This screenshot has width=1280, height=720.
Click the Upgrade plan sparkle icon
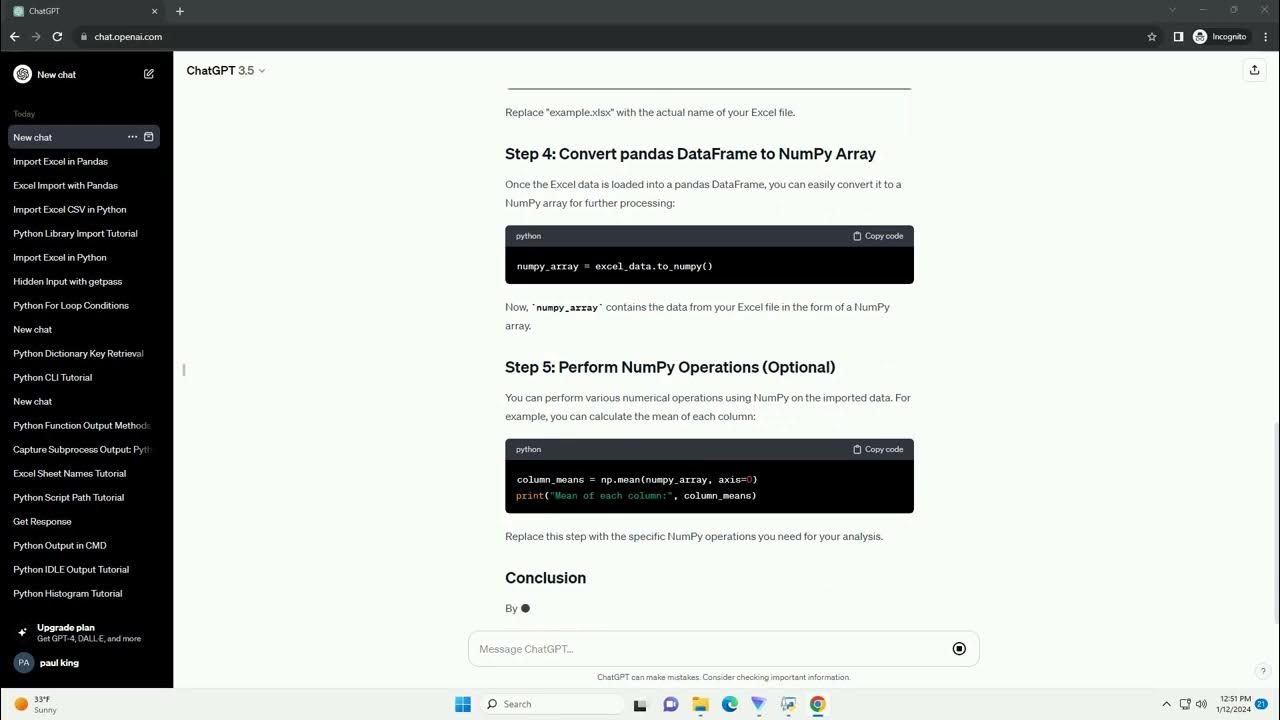click(x=22, y=632)
